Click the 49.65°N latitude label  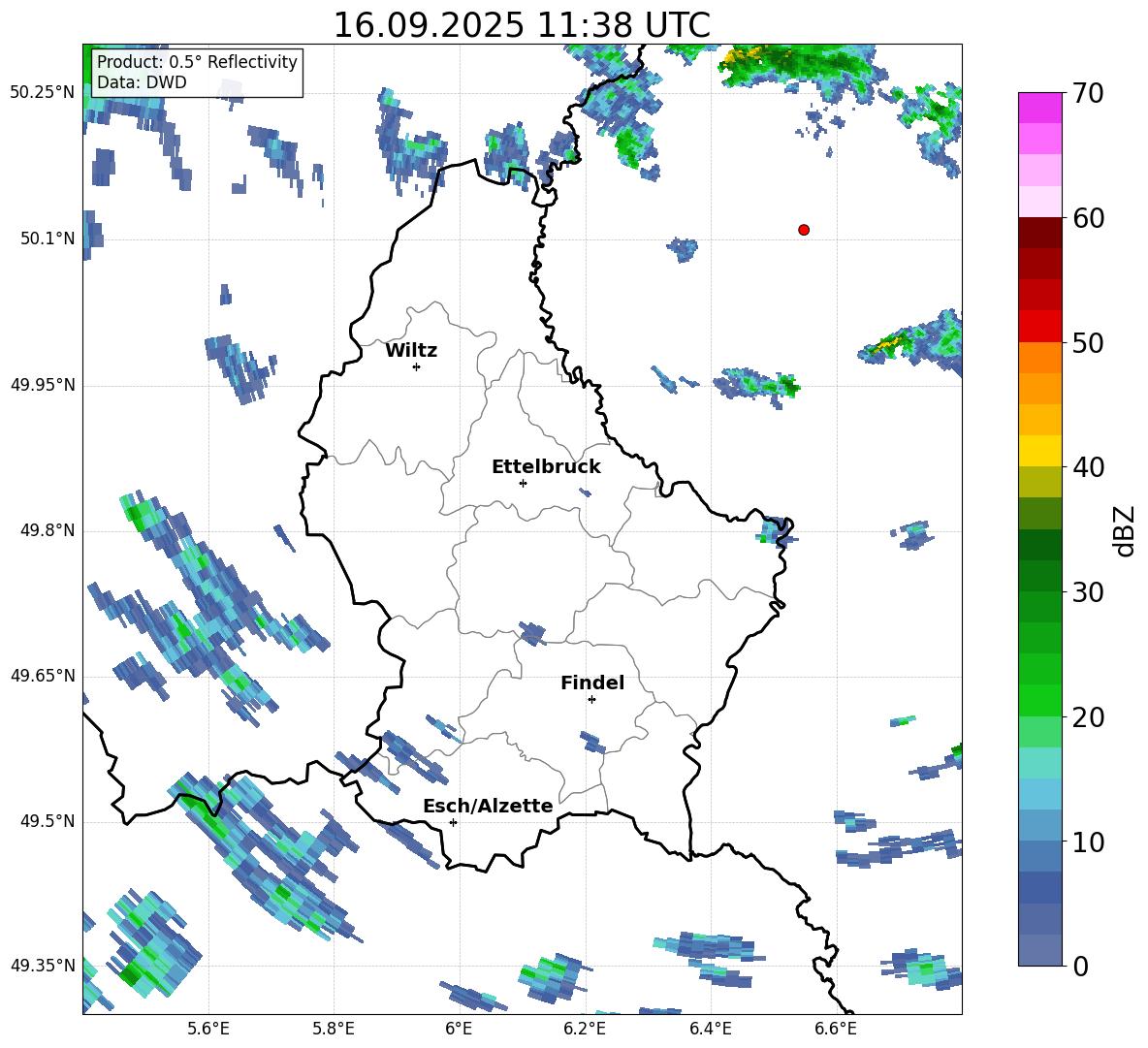pyautogui.click(x=43, y=676)
